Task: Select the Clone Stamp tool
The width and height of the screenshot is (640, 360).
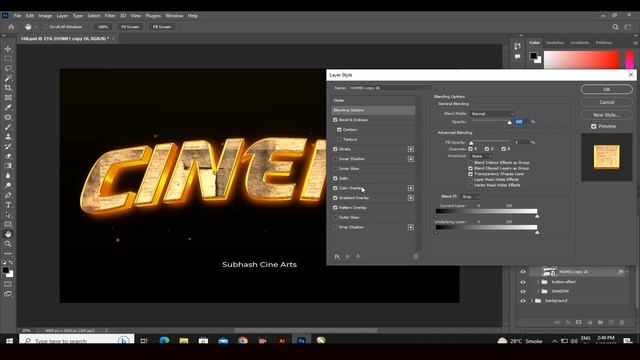Action: [x=8, y=137]
